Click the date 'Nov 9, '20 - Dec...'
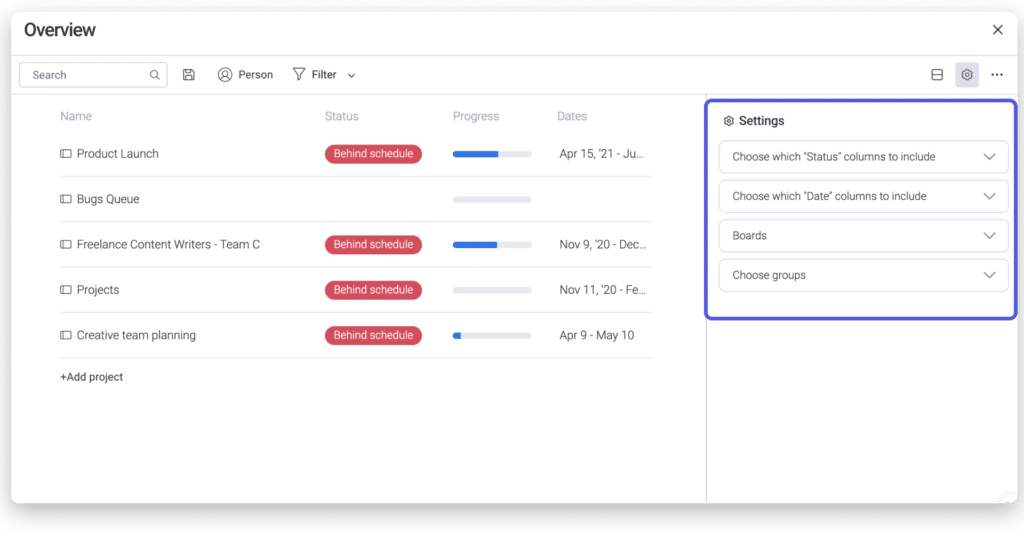This screenshot has height=538, width=1024. pos(603,244)
